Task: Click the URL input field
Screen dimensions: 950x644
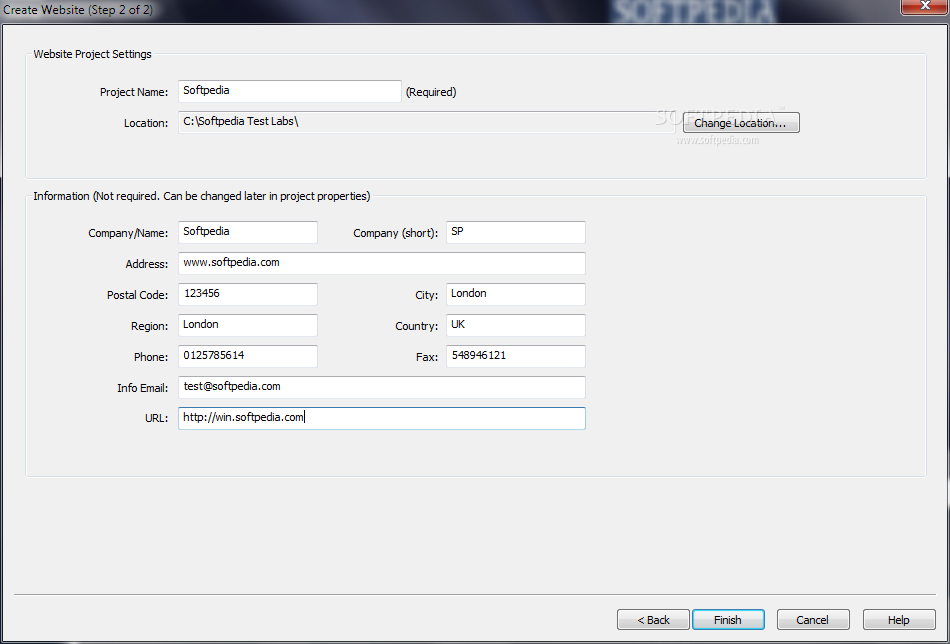Action: click(382, 418)
